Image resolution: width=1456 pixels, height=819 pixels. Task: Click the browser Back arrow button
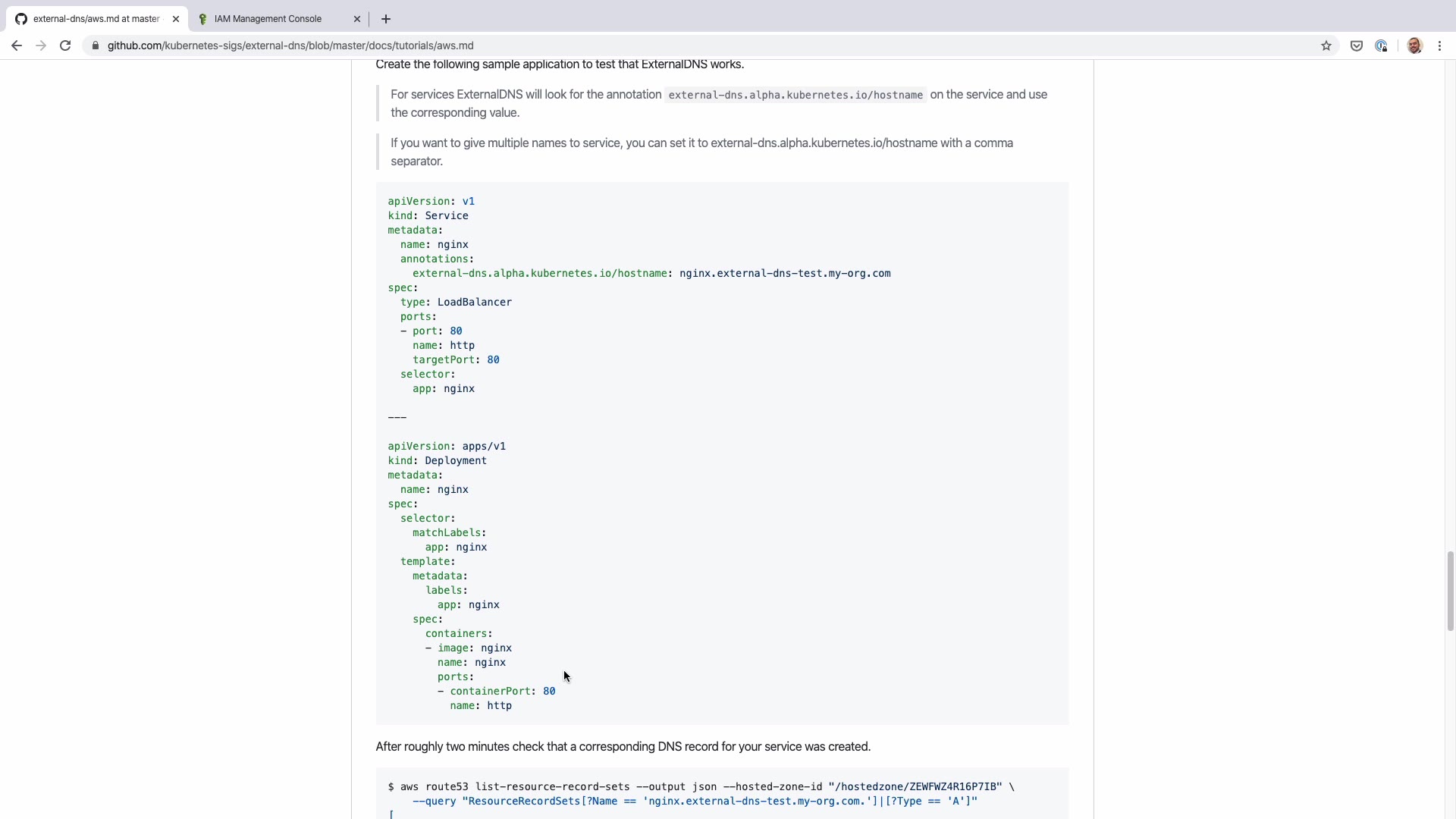point(17,45)
